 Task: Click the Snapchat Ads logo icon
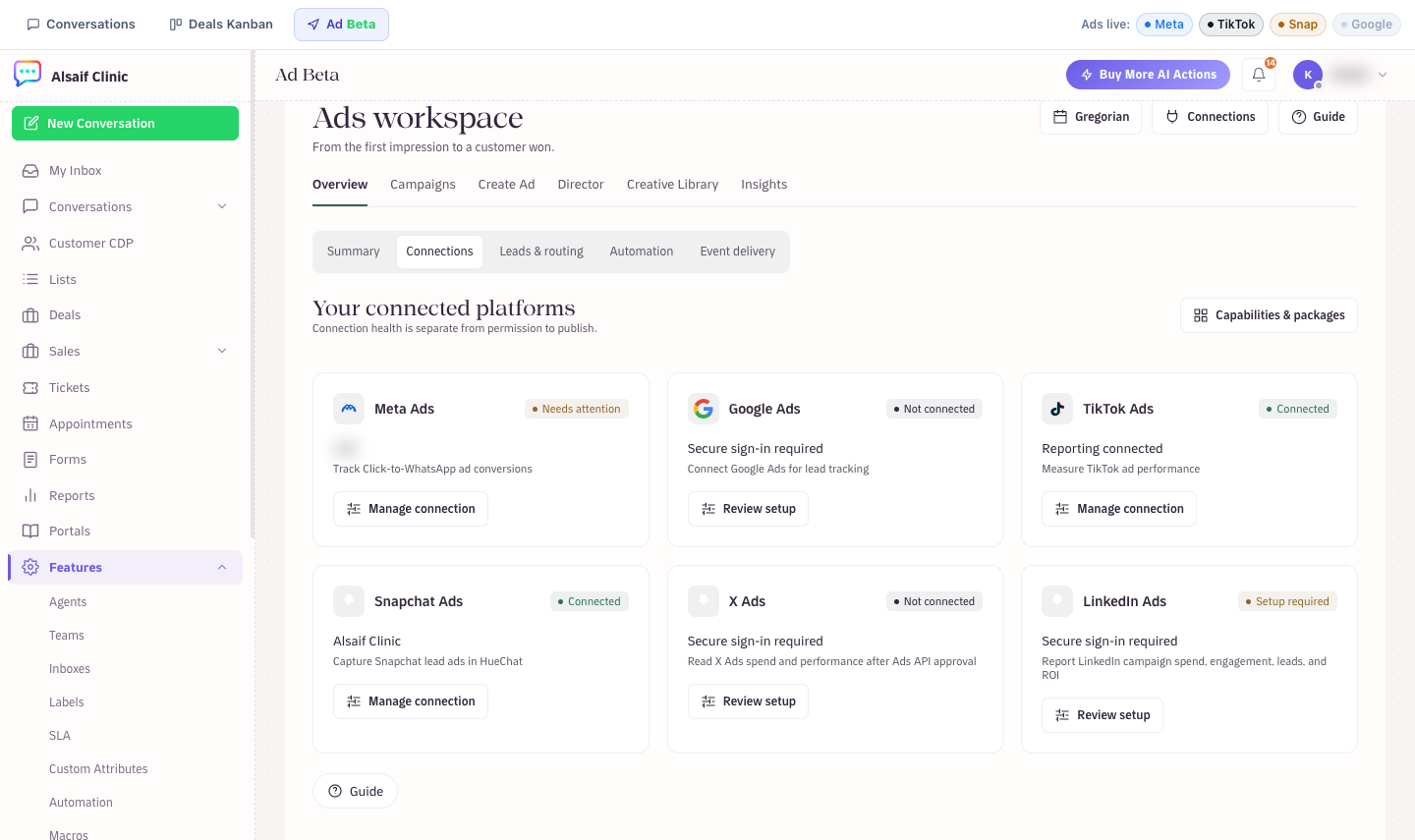coord(349,601)
